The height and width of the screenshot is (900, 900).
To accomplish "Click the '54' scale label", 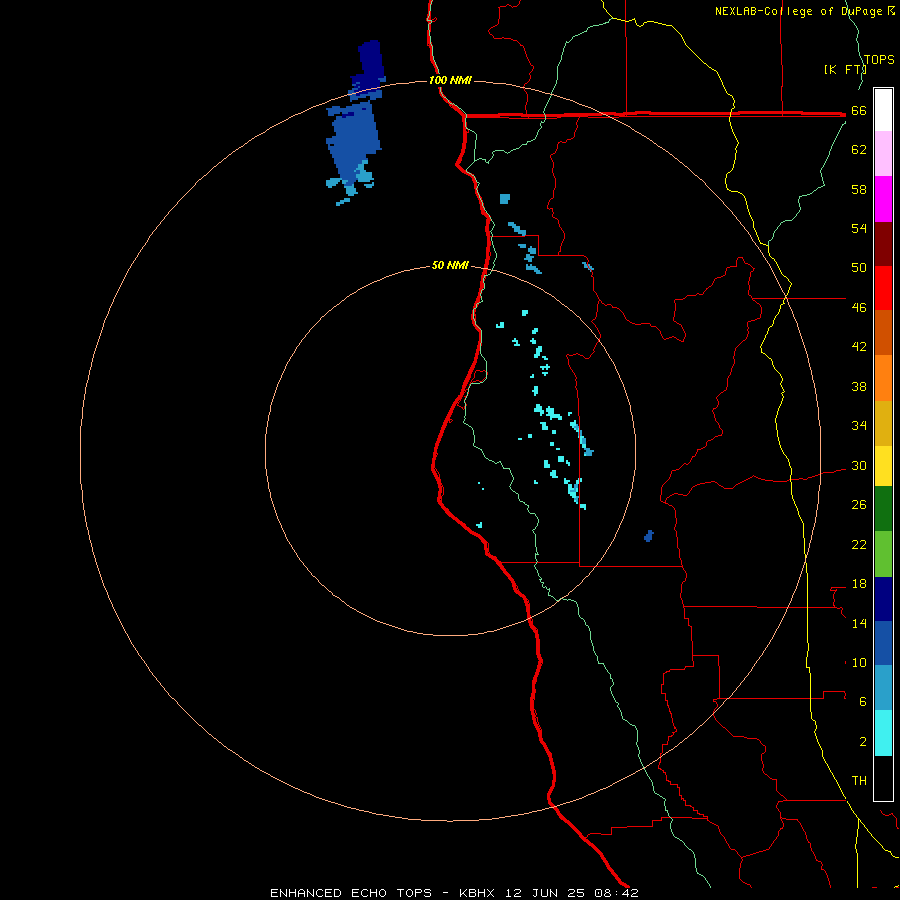I will 859,228.
